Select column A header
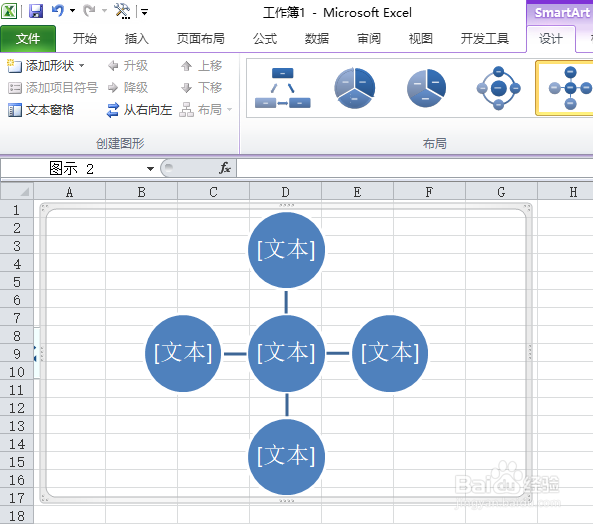 pos(70,192)
